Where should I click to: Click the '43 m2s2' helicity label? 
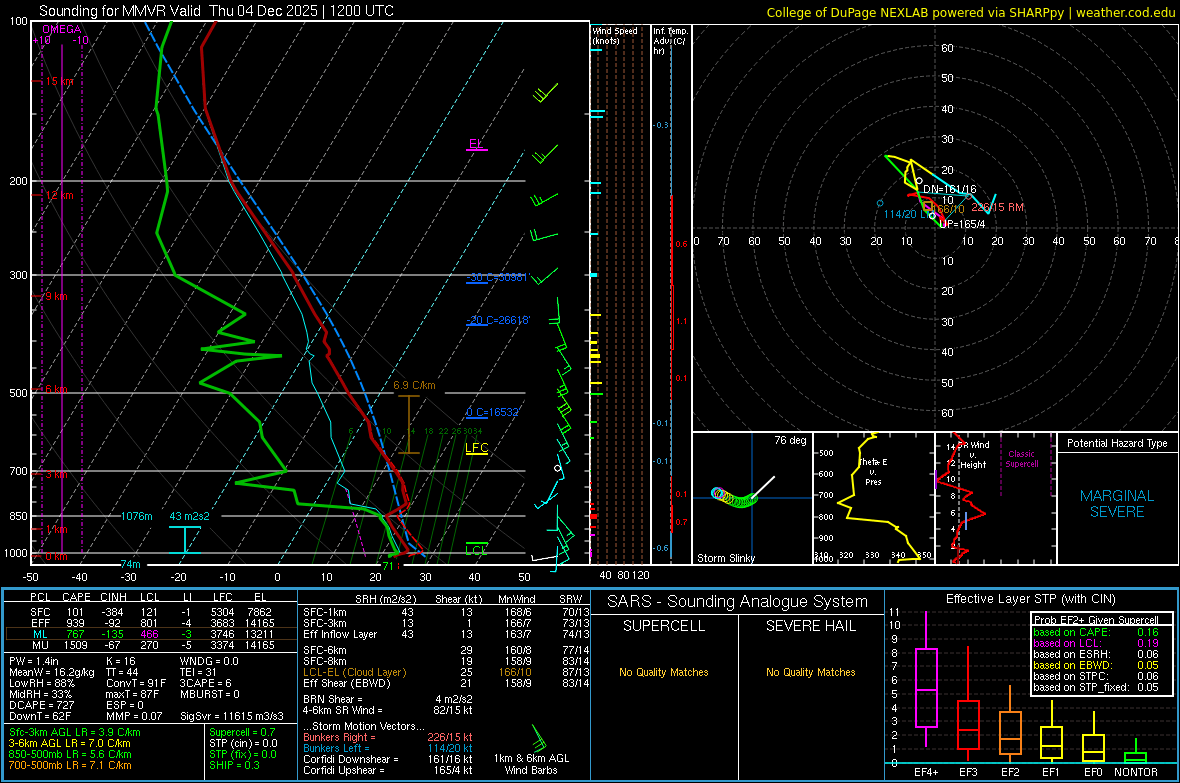click(190, 516)
